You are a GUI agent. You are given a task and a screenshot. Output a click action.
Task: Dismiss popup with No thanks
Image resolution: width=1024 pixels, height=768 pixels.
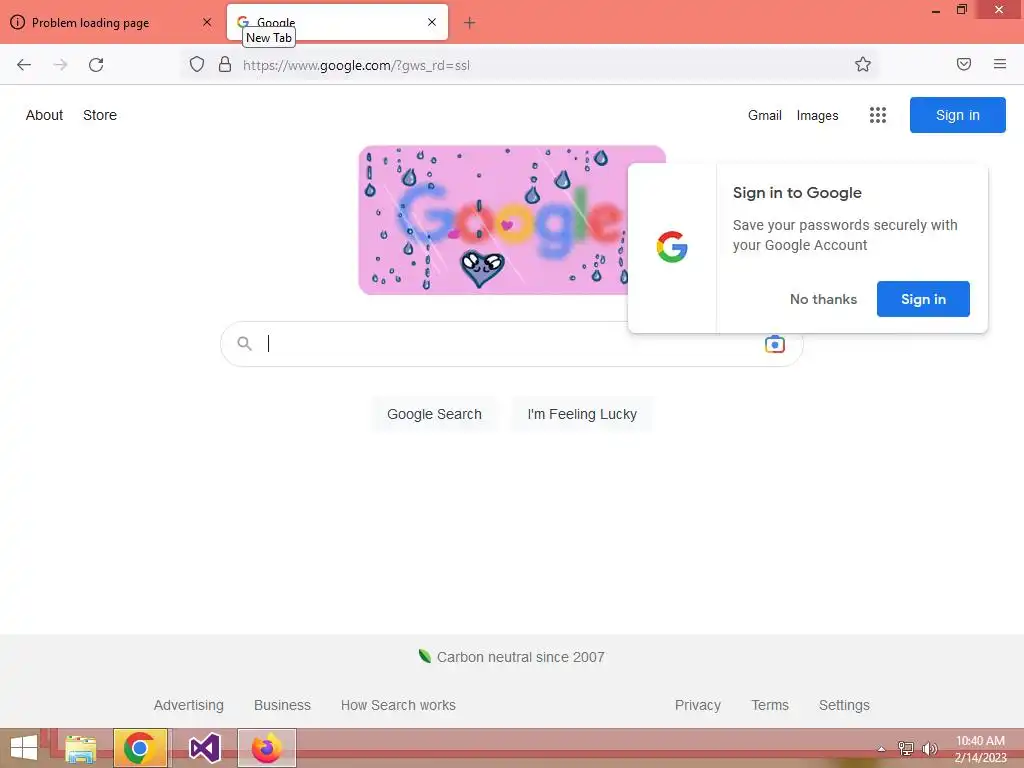click(823, 299)
